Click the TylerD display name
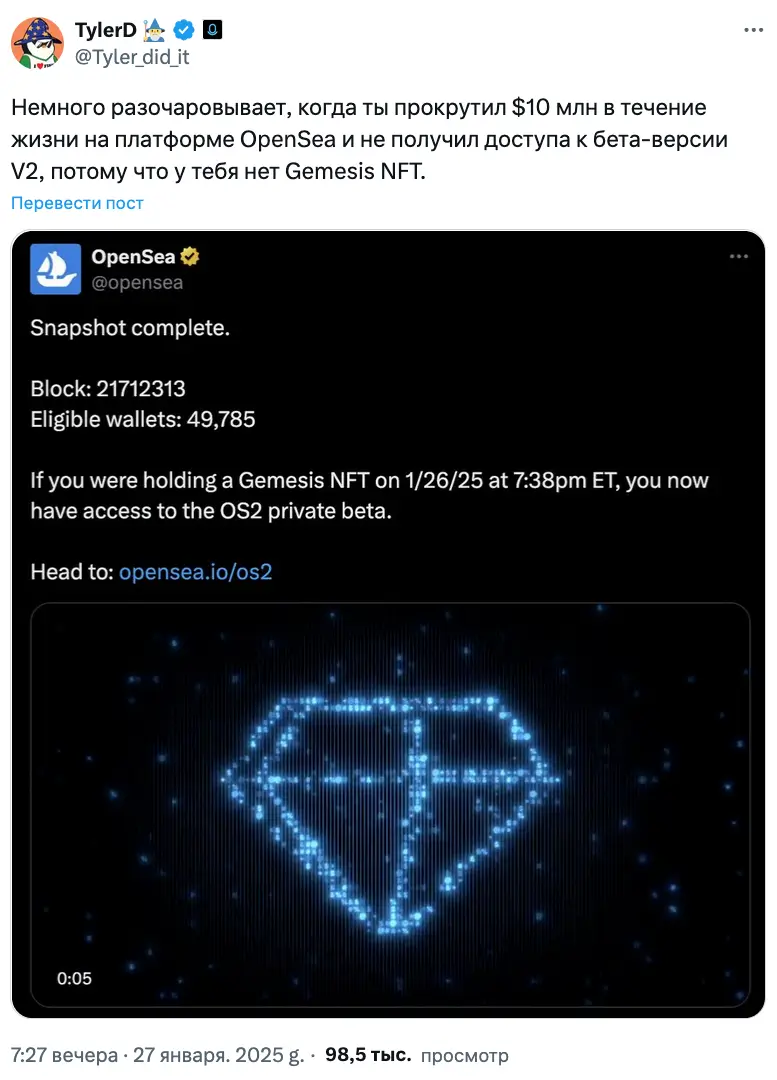The height and width of the screenshot is (1080, 777). tap(105, 30)
